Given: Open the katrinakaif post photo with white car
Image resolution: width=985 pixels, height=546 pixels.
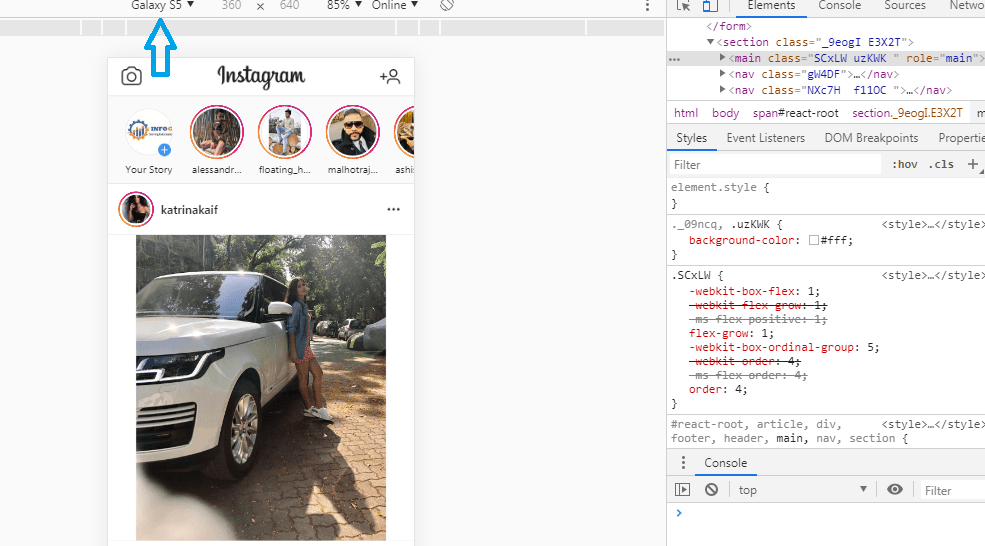Looking at the screenshot, I should (261, 388).
